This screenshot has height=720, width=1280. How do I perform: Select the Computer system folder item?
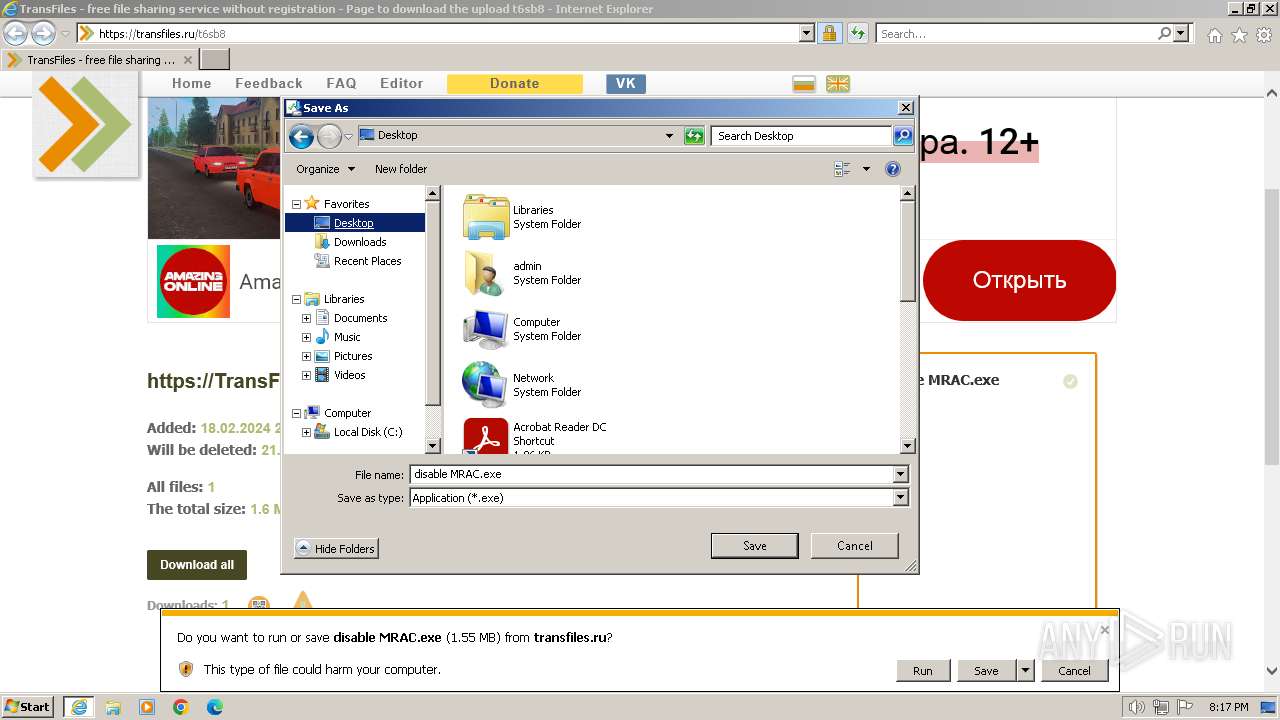(x=522, y=329)
